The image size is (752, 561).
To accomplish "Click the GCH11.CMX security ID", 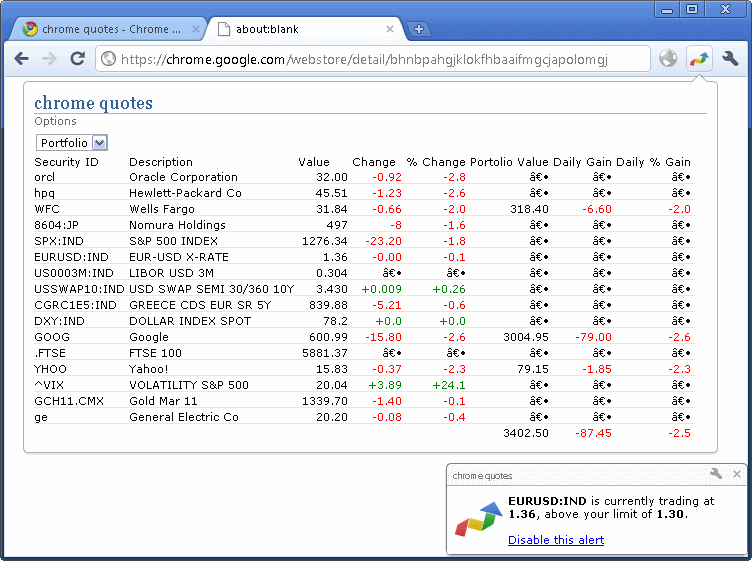I will (69, 401).
